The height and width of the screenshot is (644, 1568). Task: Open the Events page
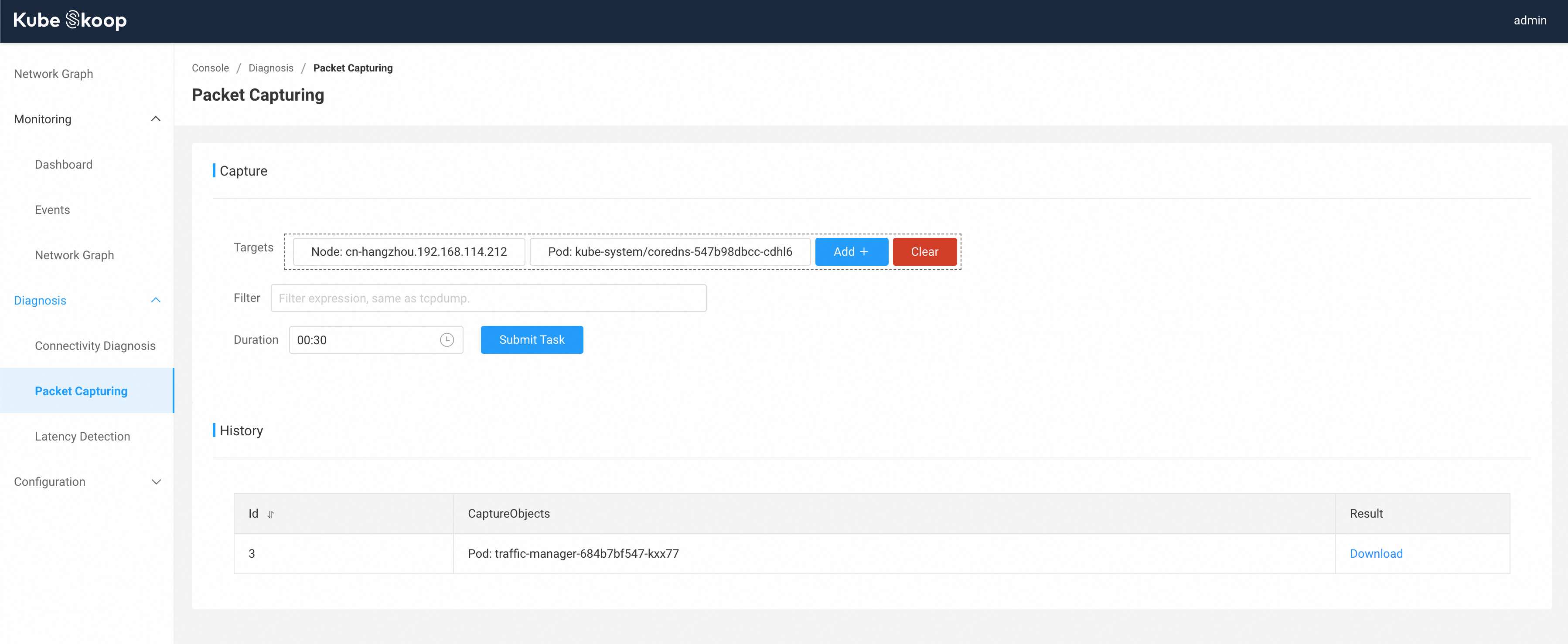tap(52, 210)
